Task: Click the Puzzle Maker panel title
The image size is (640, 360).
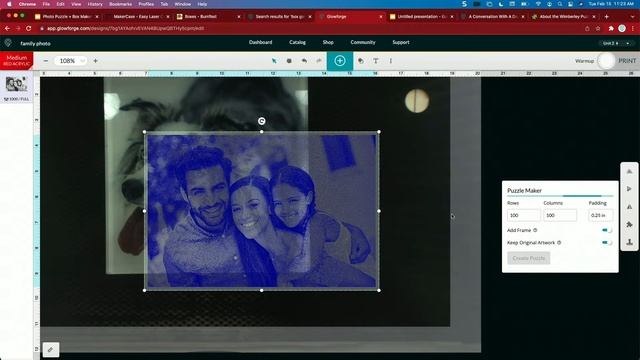Action: click(x=524, y=191)
